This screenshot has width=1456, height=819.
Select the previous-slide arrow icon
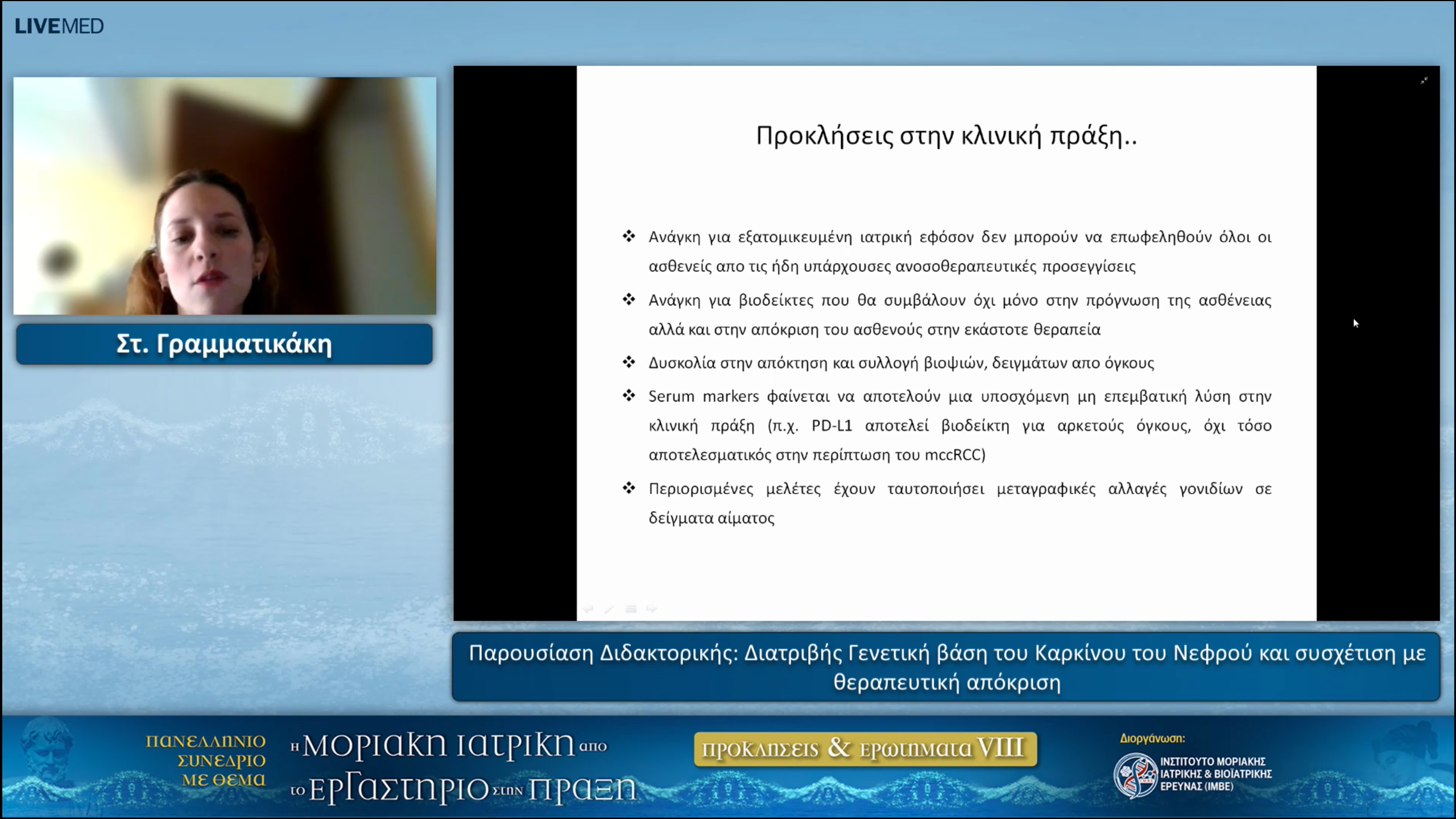588,609
